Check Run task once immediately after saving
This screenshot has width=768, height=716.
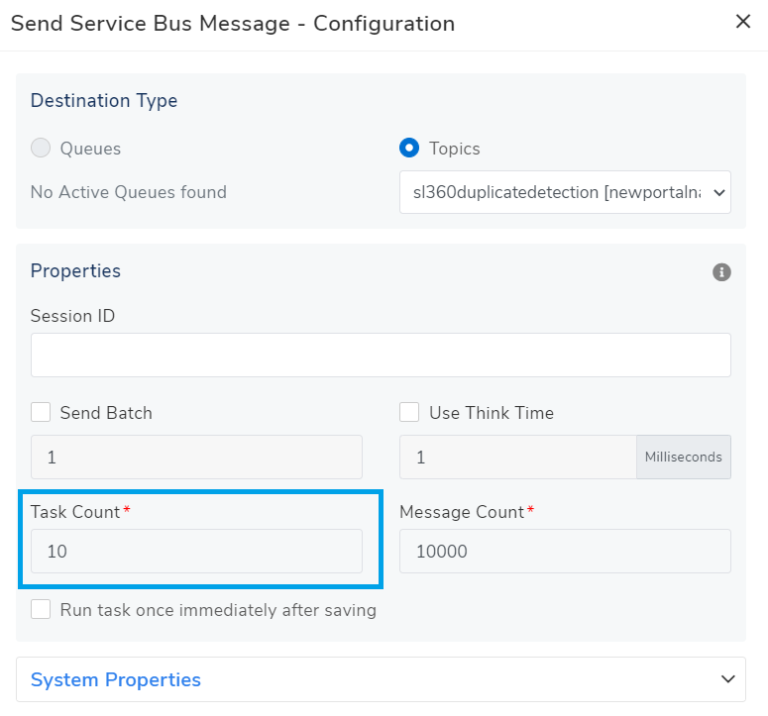click(x=41, y=609)
